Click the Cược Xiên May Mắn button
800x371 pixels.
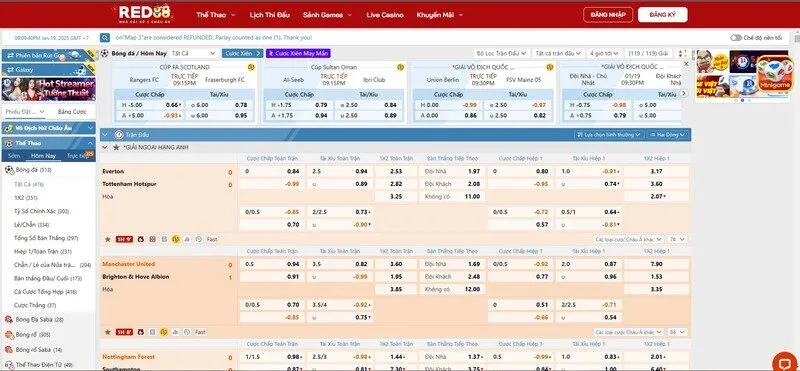click(x=298, y=53)
